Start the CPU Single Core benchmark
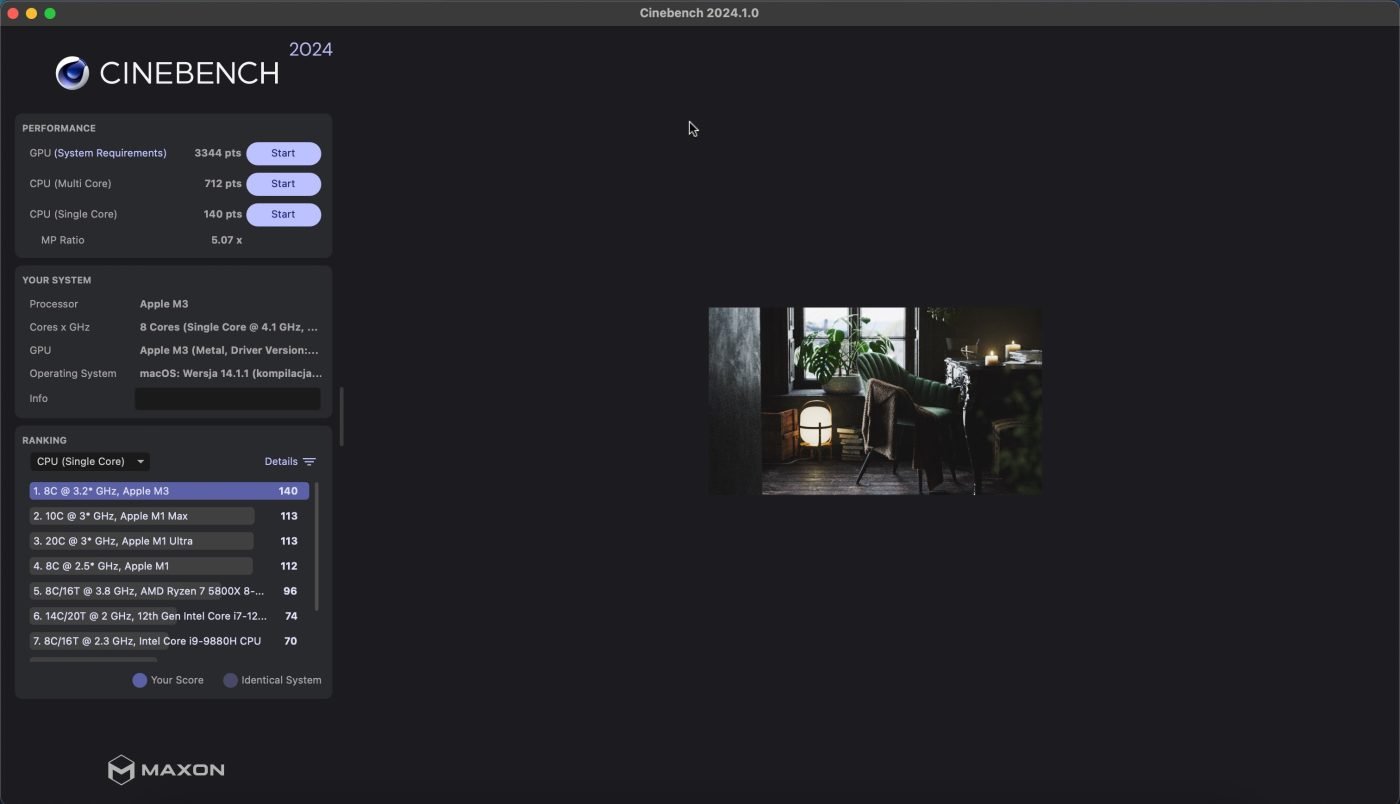Screen dimensions: 1400x804 pyautogui.click(x=283, y=214)
